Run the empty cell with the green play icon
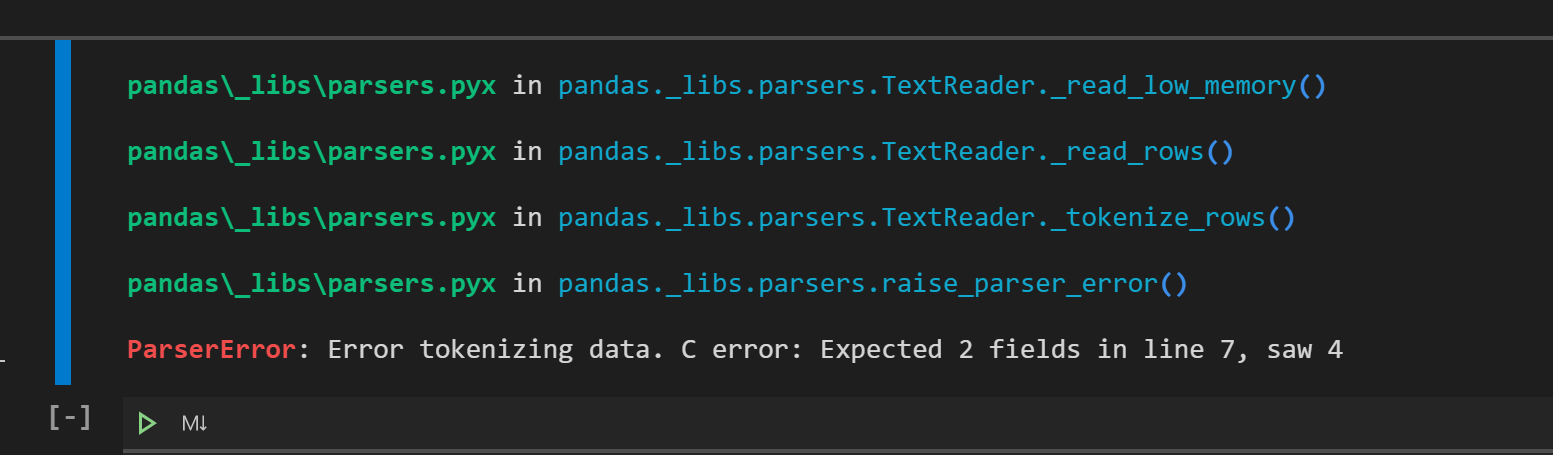1553x455 pixels. tap(148, 423)
